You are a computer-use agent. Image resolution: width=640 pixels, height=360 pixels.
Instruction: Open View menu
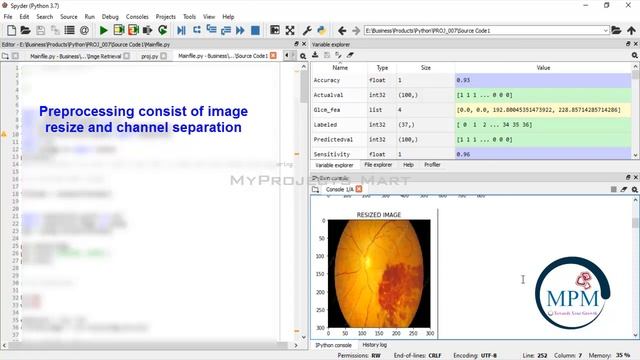tap(209, 17)
